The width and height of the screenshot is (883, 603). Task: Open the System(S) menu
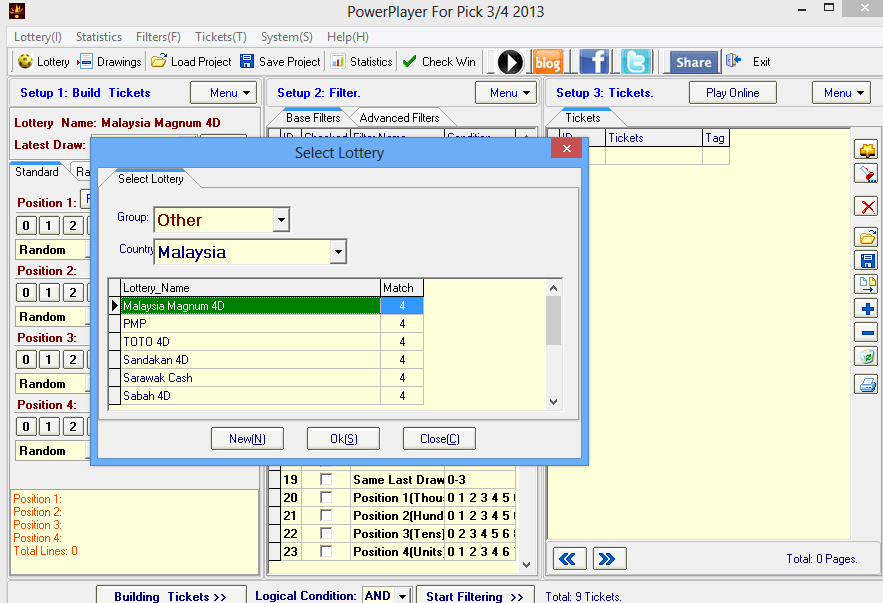coord(287,37)
